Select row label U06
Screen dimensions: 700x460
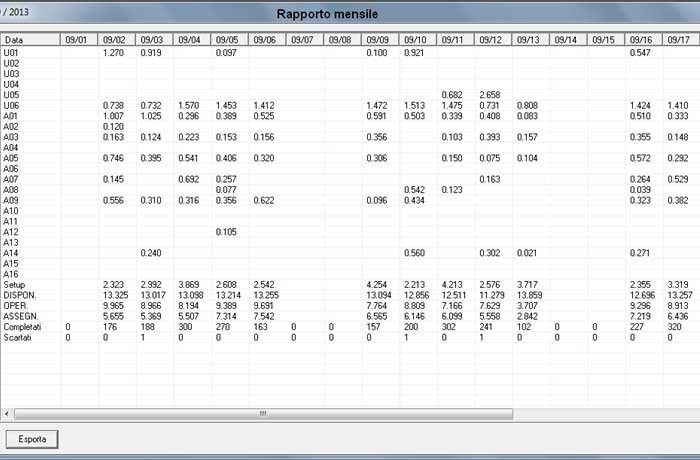click(11, 105)
